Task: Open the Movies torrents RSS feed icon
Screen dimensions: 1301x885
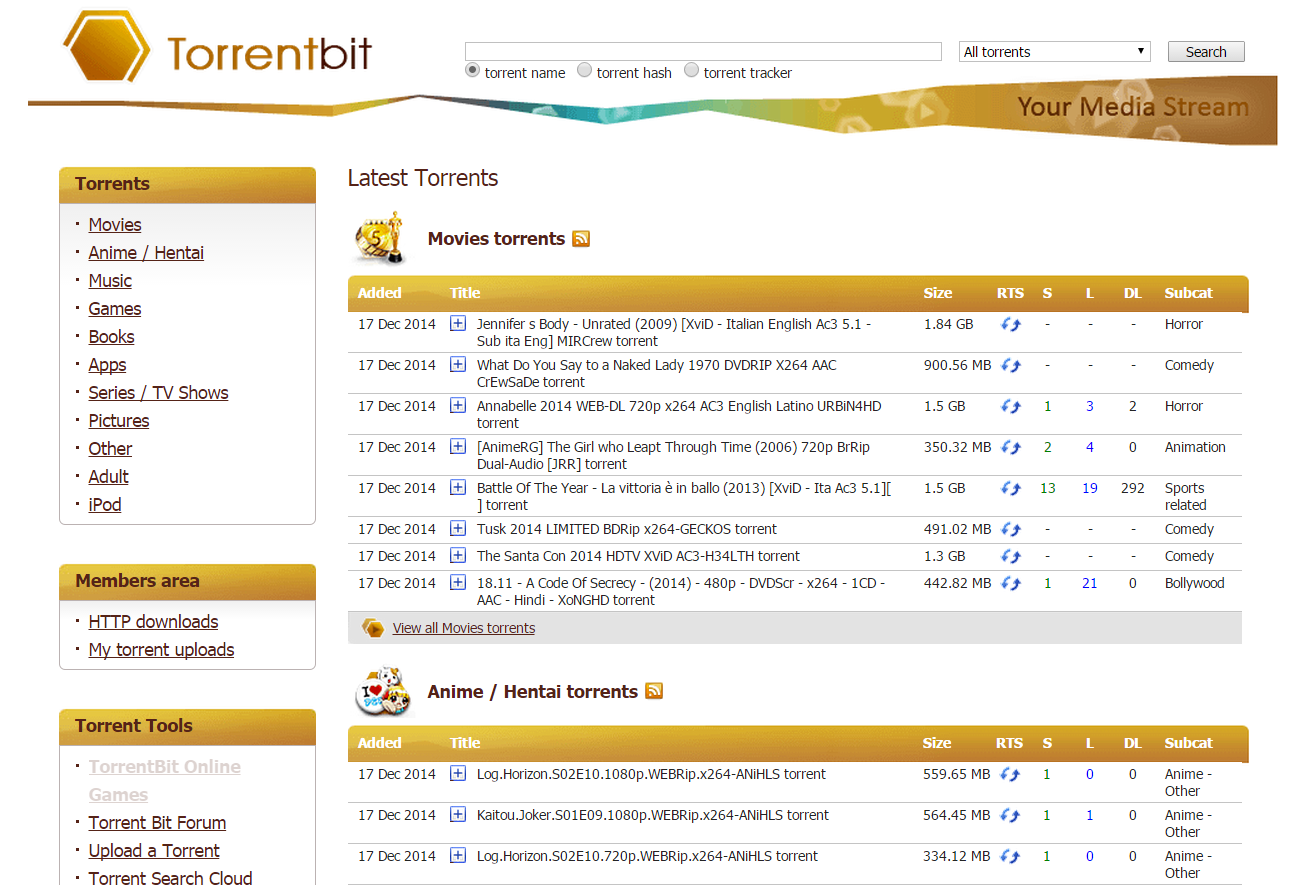Action: (581, 239)
